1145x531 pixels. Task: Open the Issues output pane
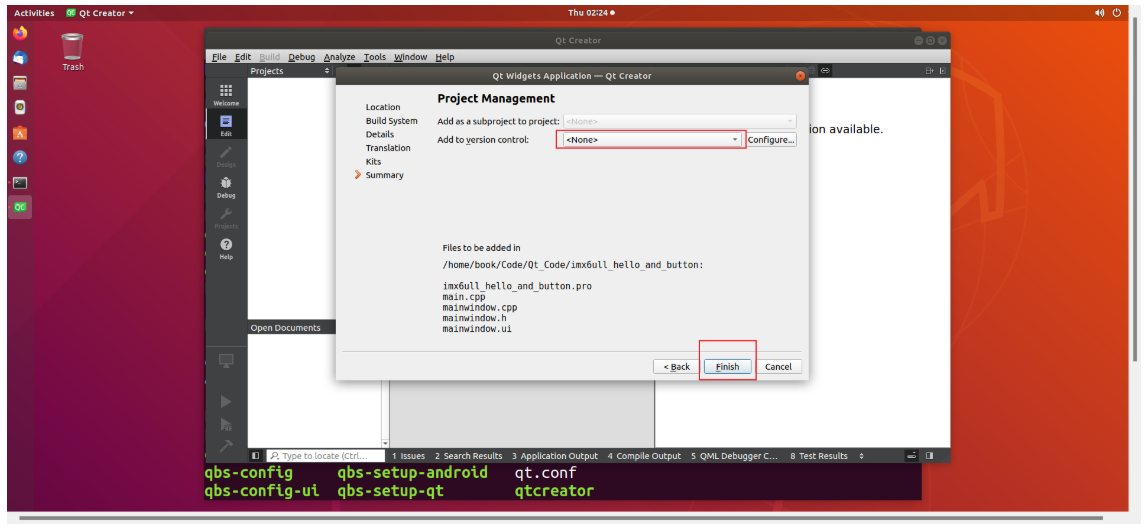[408, 456]
